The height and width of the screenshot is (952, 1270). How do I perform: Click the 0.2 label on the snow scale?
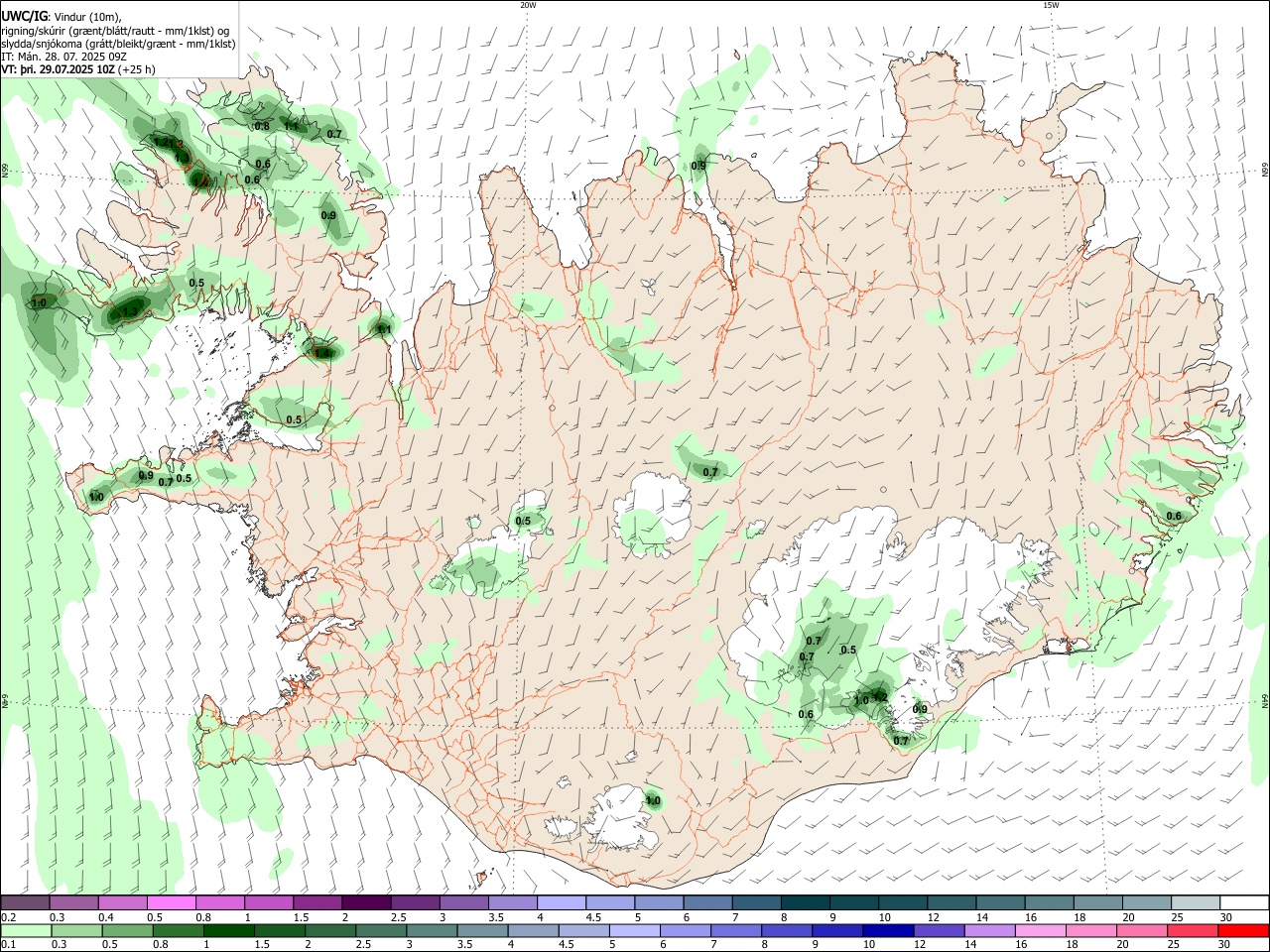click(9, 917)
